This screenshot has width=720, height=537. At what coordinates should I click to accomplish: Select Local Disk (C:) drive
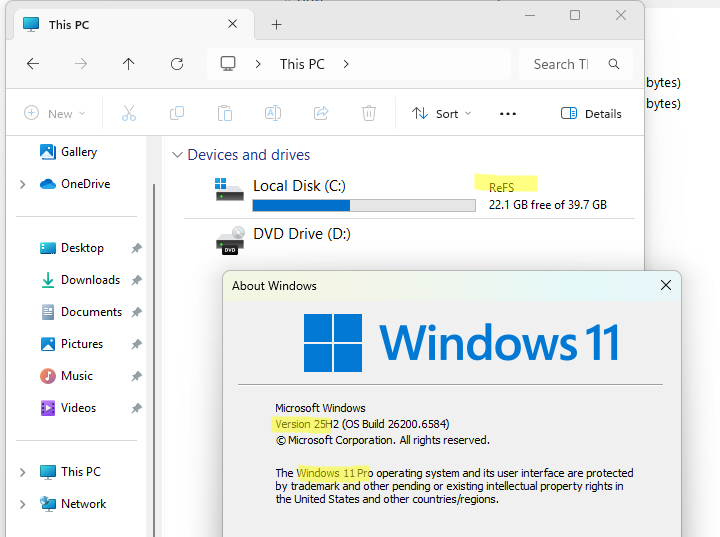pyautogui.click(x=411, y=194)
